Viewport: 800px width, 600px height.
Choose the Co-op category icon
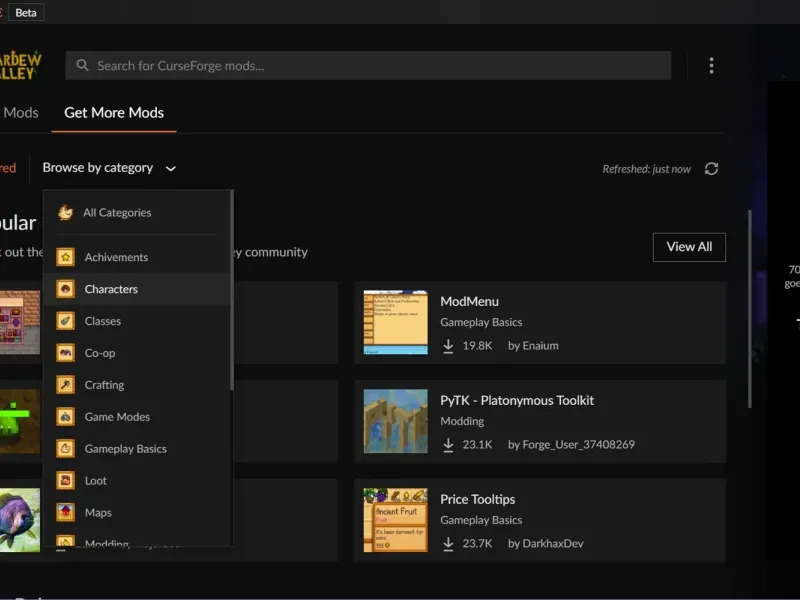65,353
